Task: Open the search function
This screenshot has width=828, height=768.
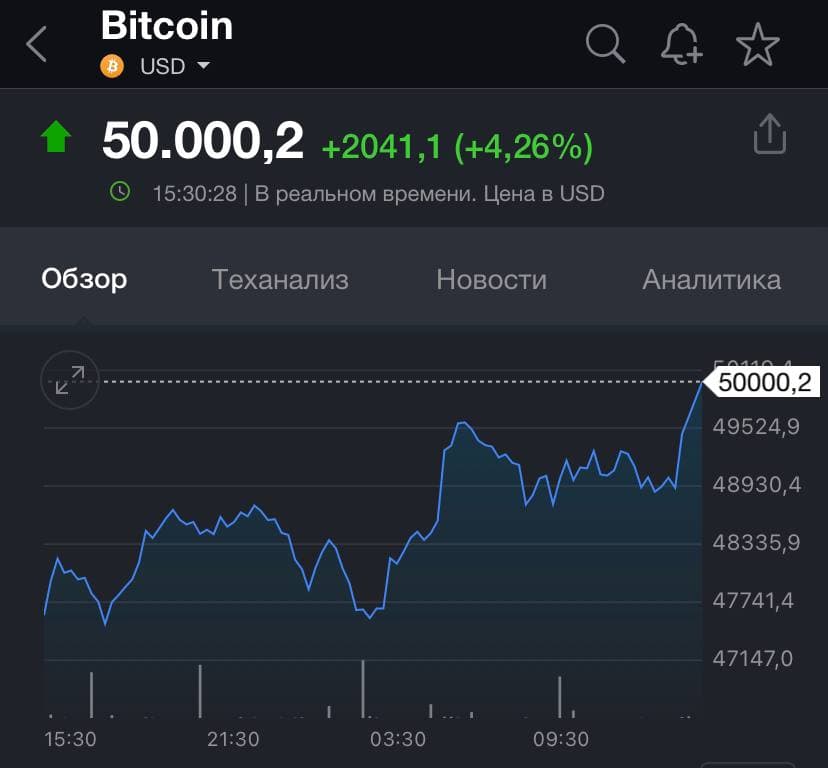Action: click(605, 43)
